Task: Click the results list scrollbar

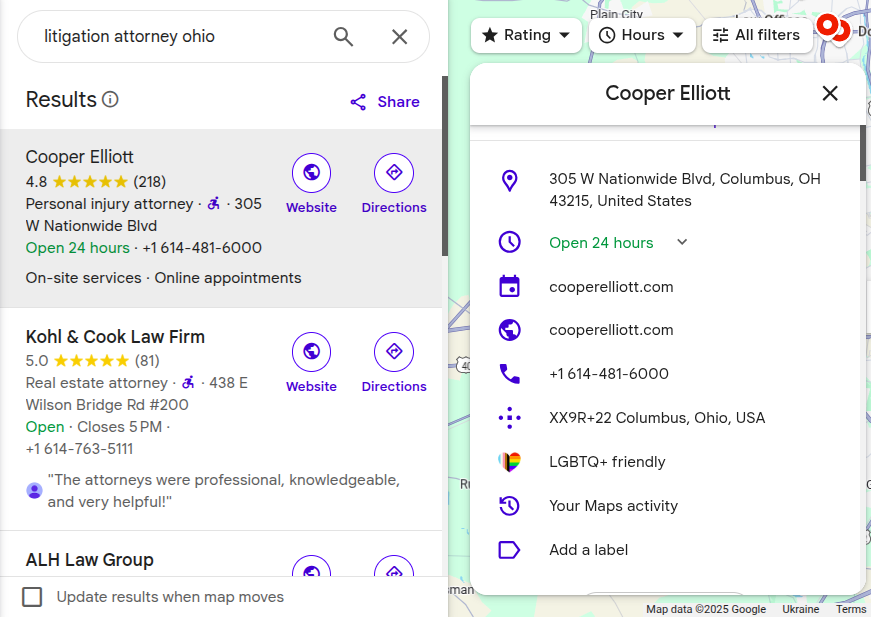Action: (x=444, y=167)
